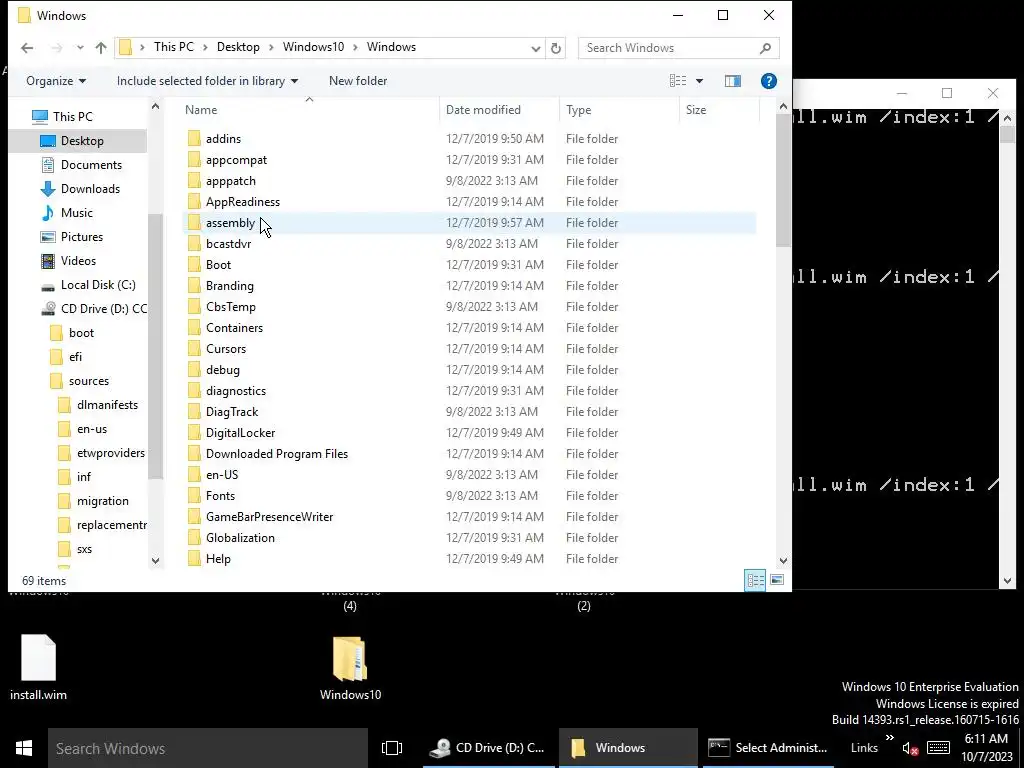Select sources folder in navigation tree
Image resolution: width=1024 pixels, height=768 pixels.
88,381
